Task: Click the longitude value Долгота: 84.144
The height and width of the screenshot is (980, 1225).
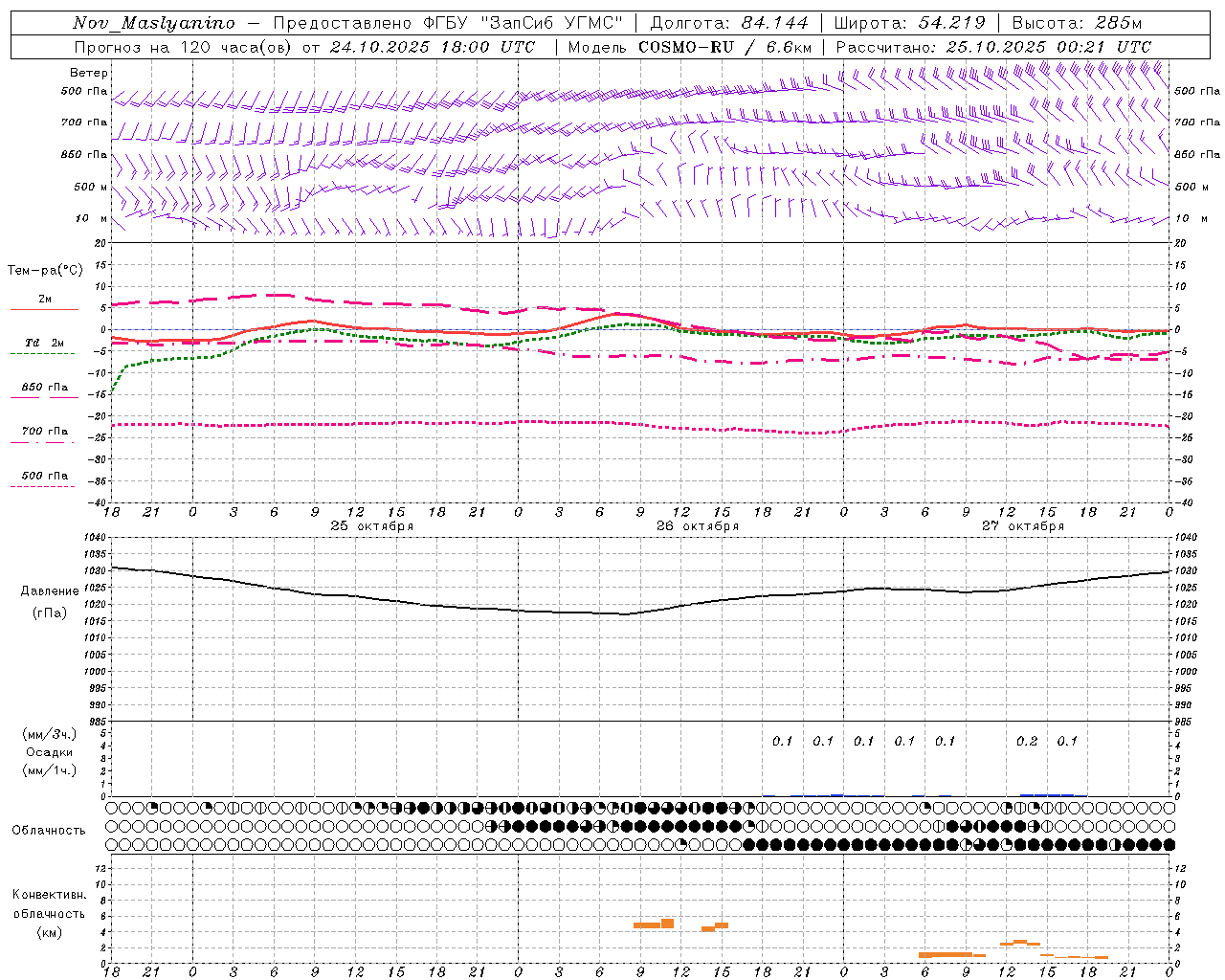Action: pyautogui.click(x=729, y=23)
